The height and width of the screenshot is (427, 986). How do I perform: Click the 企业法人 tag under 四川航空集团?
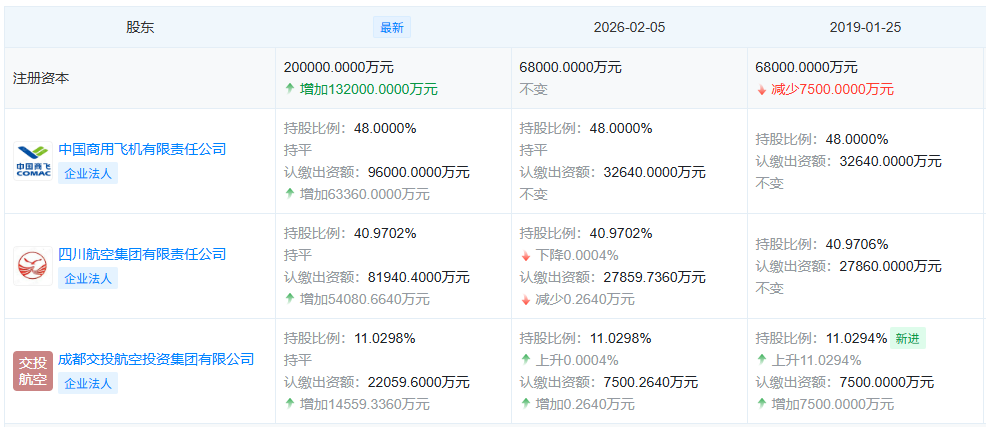point(88,278)
